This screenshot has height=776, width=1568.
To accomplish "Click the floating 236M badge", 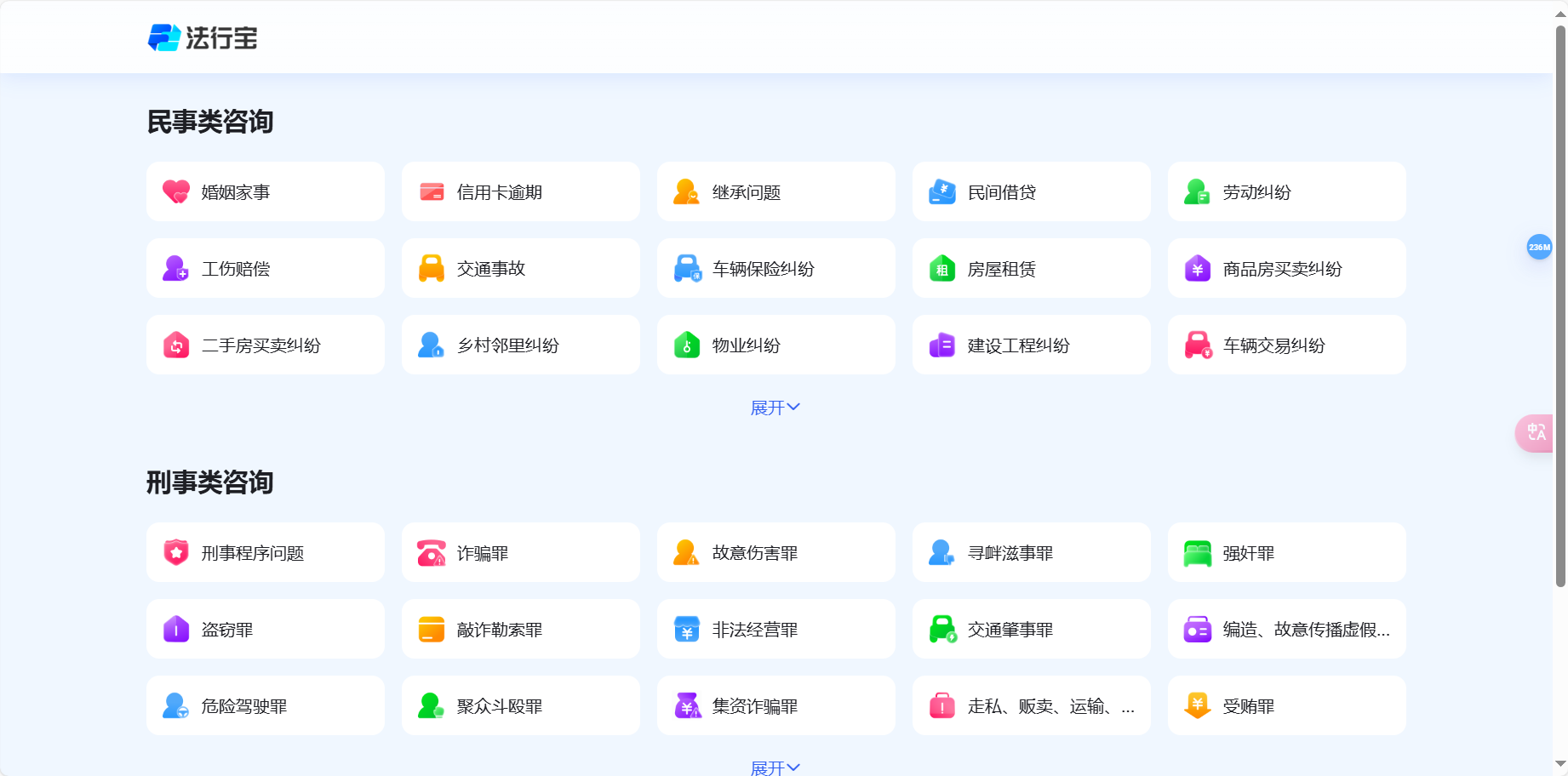I will (x=1539, y=248).
